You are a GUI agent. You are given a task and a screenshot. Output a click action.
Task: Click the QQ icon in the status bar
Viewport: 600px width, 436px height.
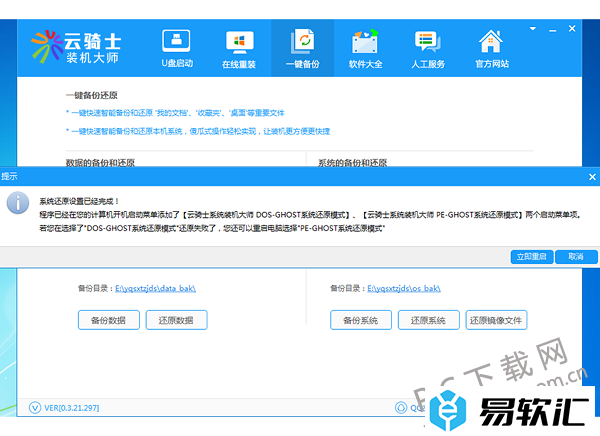(401, 408)
